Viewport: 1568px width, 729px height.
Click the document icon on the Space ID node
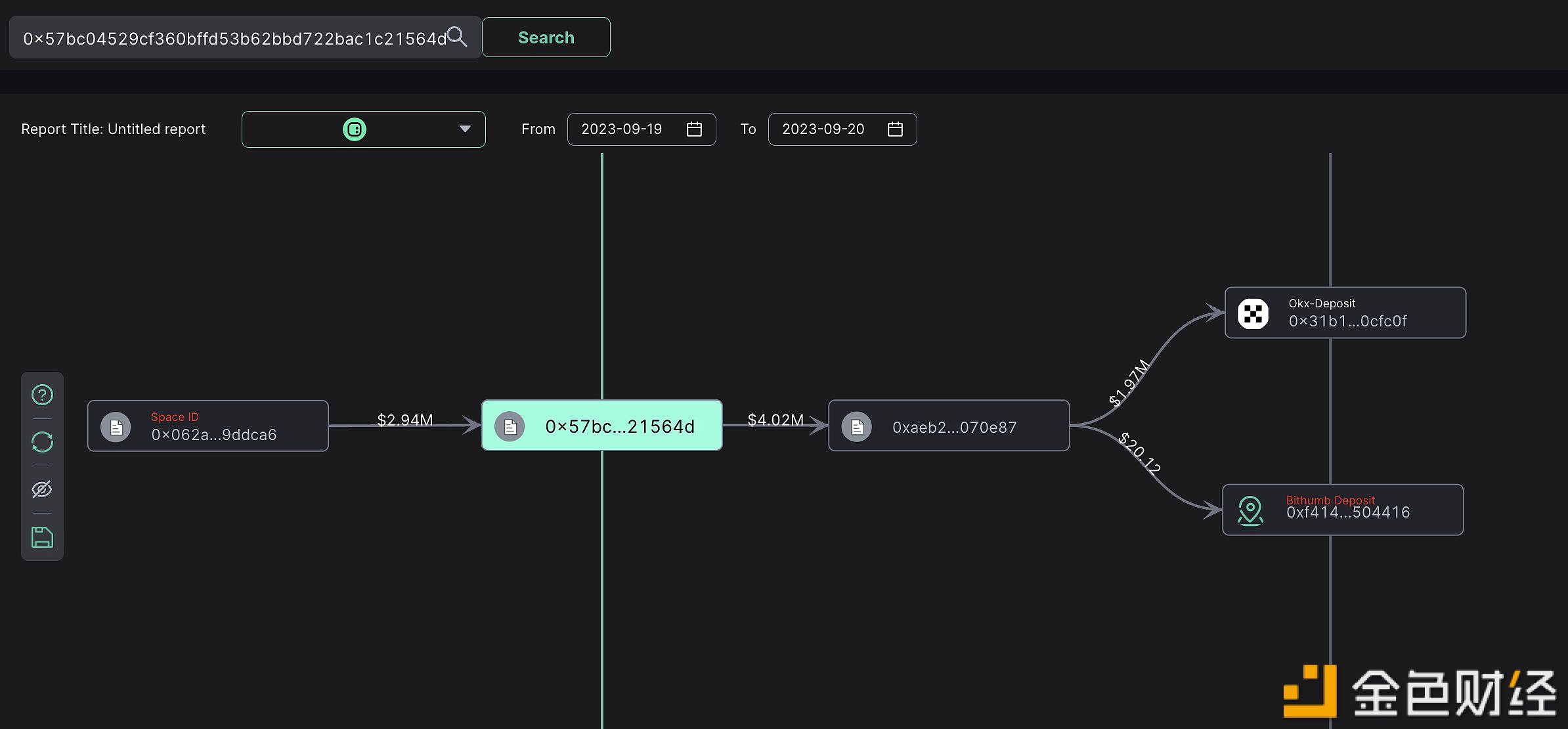(116, 428)
